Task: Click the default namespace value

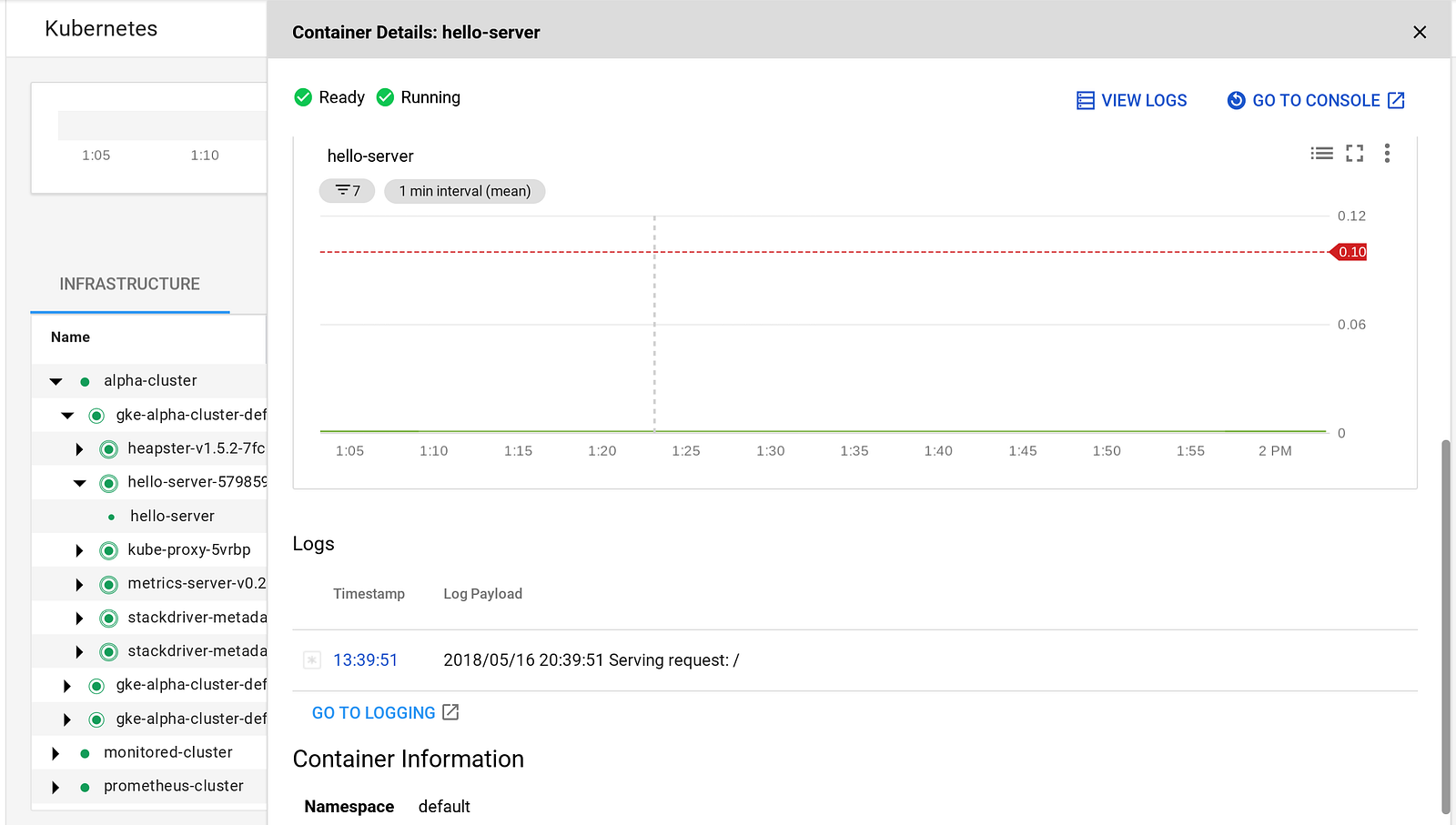Action: pos(444,807)
